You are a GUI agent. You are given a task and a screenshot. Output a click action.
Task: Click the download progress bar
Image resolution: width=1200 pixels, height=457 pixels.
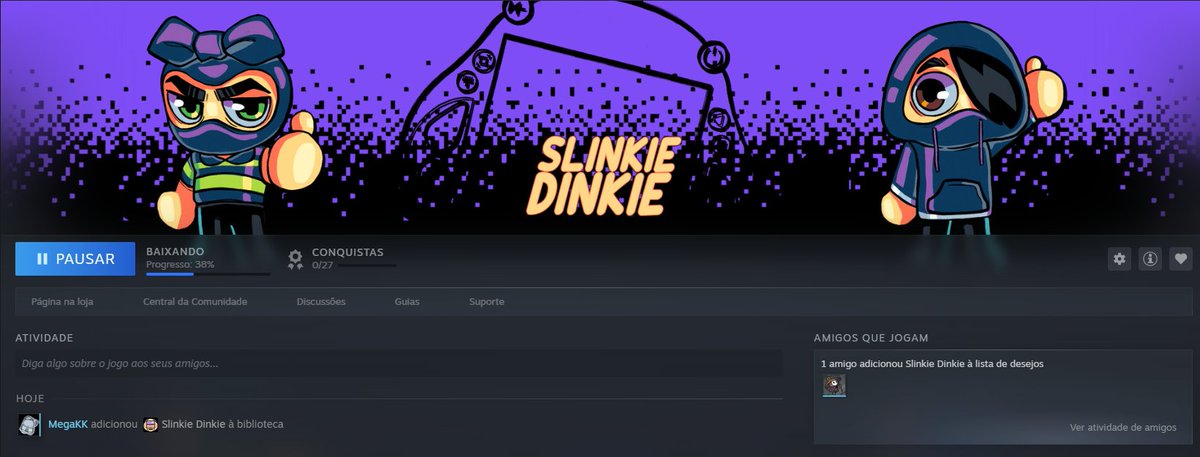(208, 274)
